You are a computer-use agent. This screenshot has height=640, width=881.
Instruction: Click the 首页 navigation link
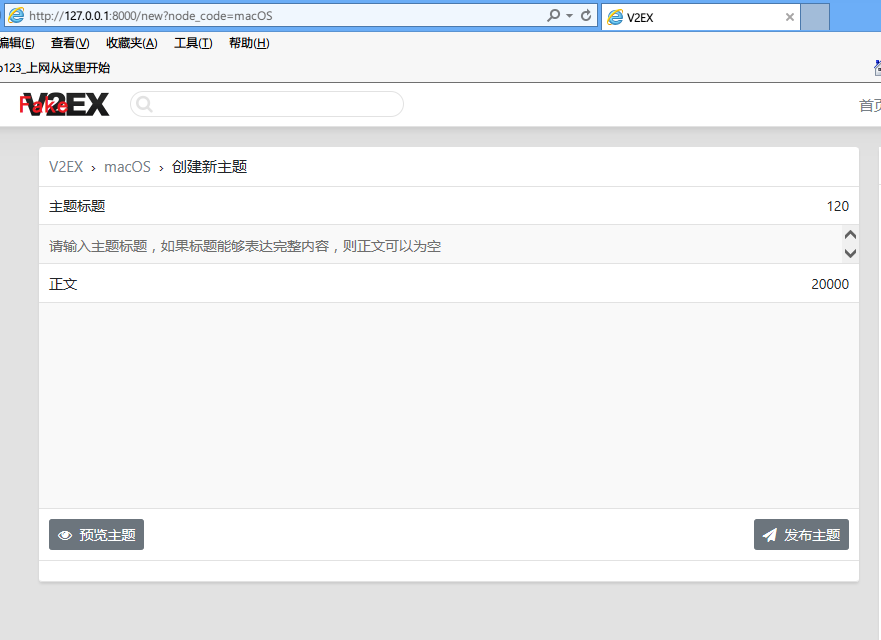click(870, 105)
